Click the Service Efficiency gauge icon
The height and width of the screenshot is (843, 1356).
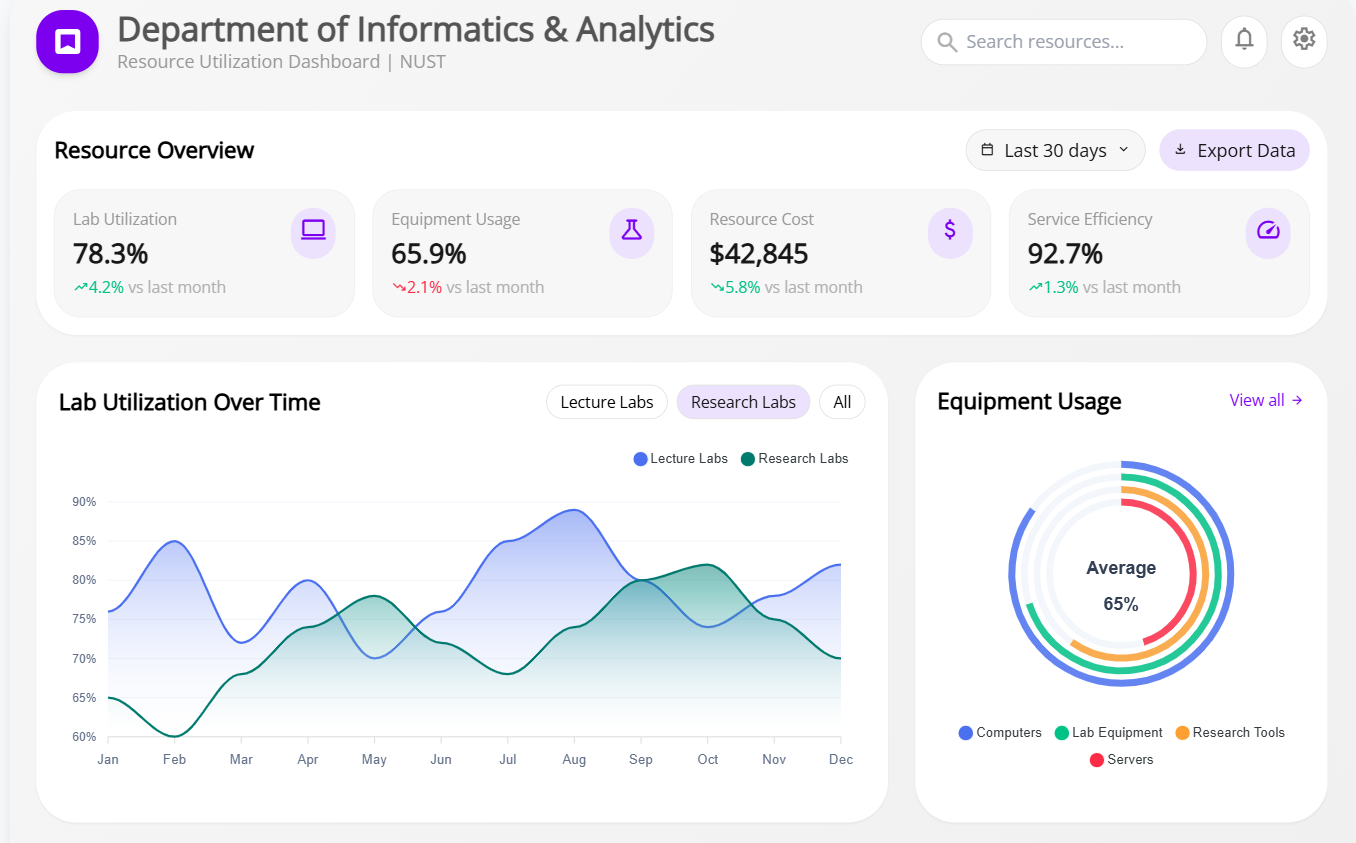click(1267, 232)
